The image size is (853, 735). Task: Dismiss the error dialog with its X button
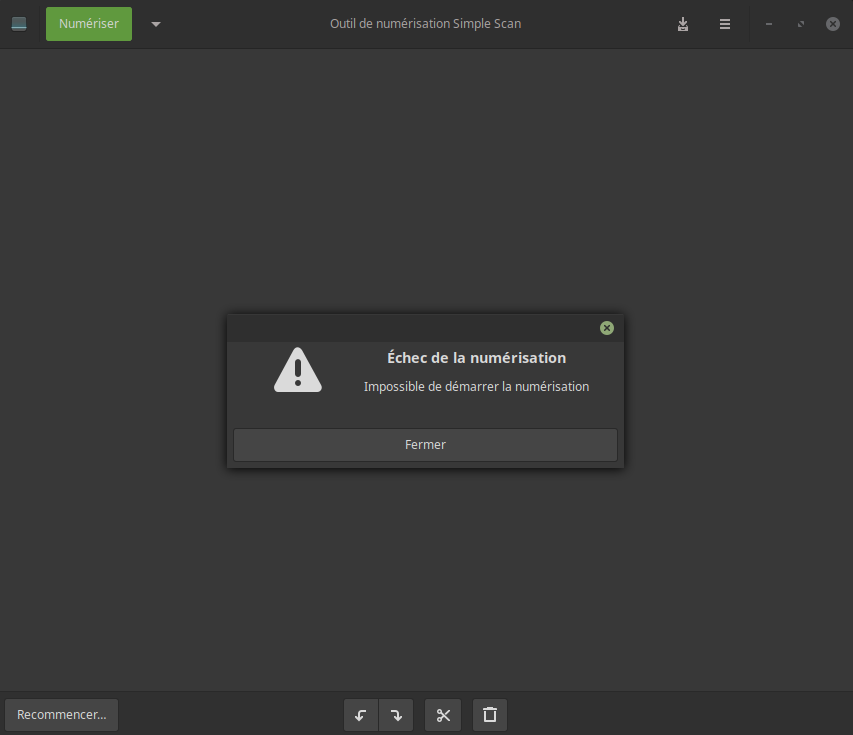tap(607, 328)
